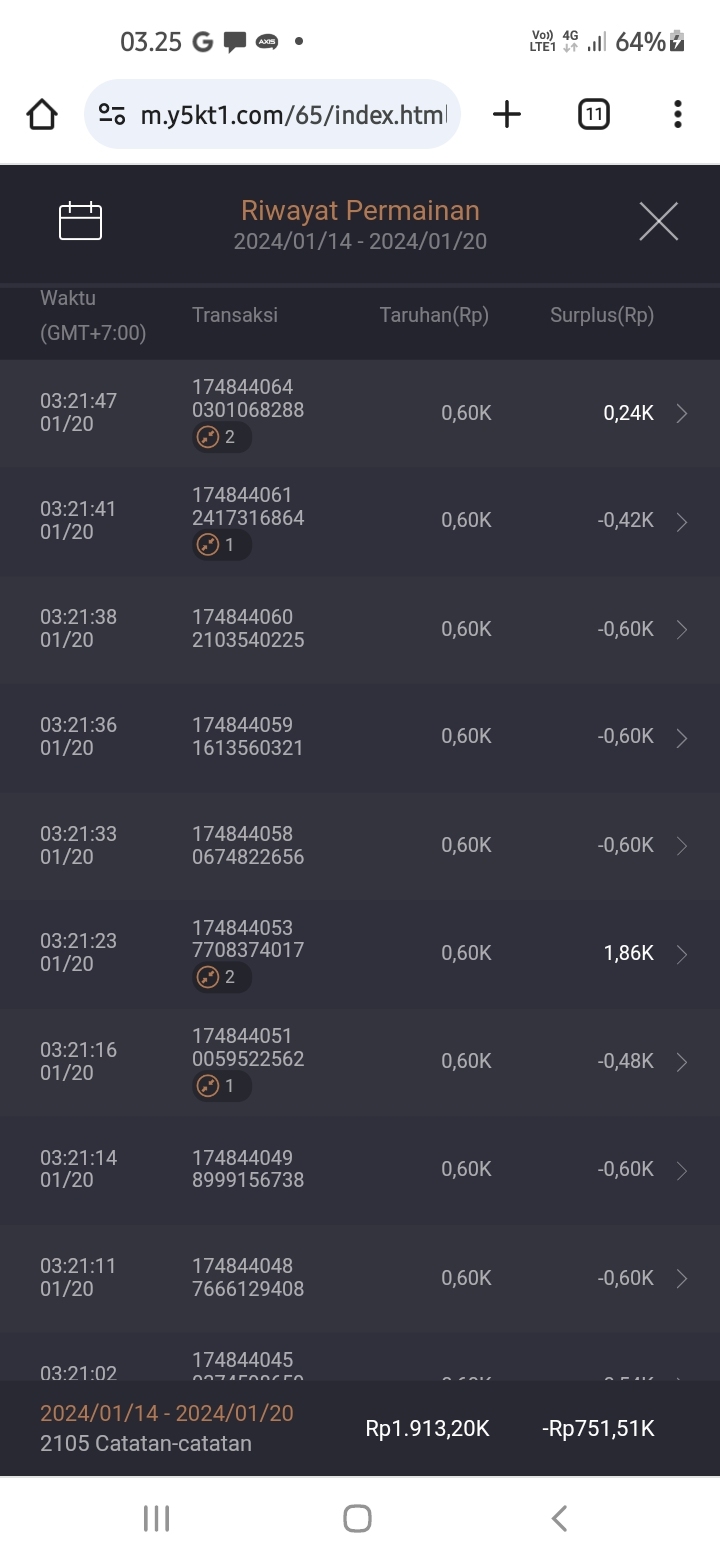Open a new browser tab
The width and height of the screenshot is (720, 1560).
click(507, 115)
